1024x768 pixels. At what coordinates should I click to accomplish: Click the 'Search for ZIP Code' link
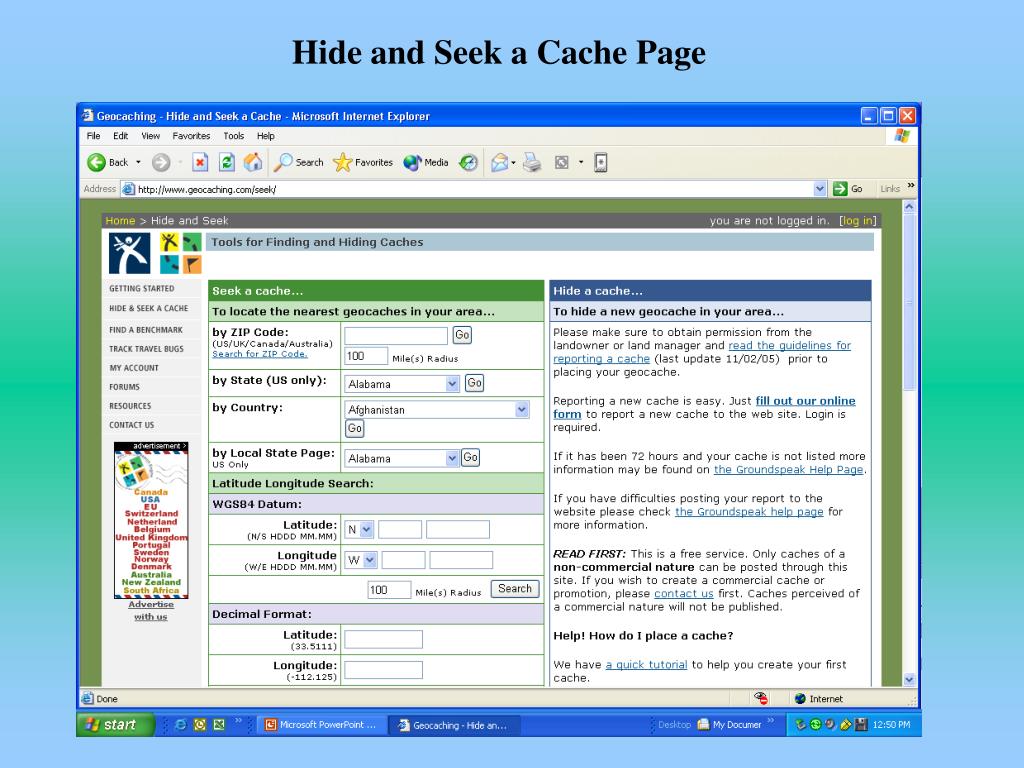259,354
